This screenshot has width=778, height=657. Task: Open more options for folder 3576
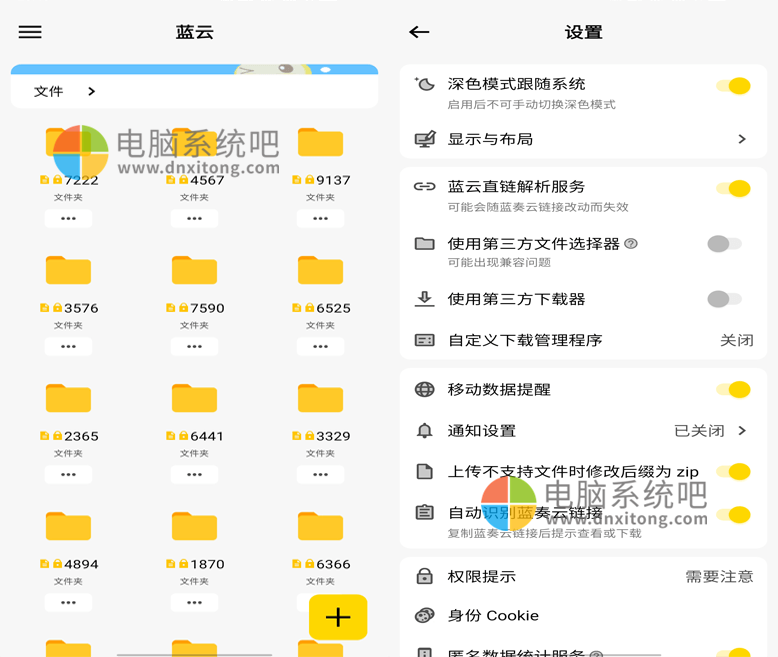point(68,346)
